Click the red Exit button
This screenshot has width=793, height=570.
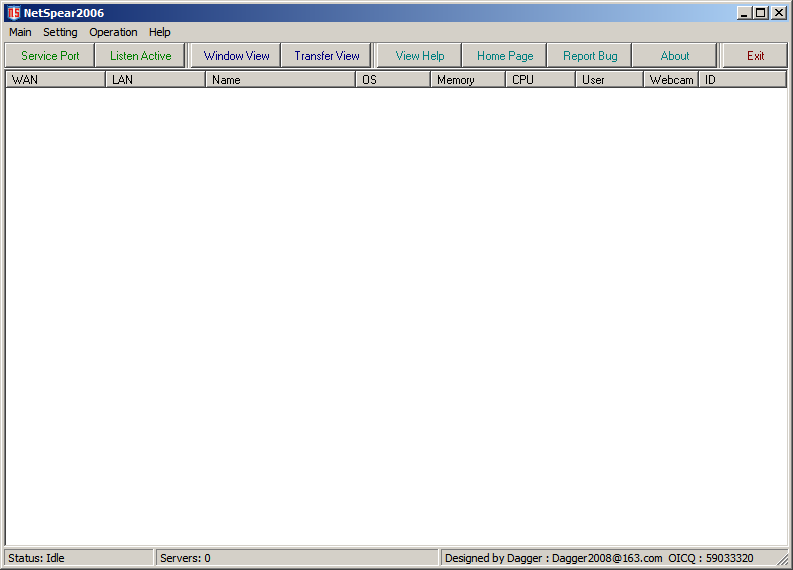[755, 56]
